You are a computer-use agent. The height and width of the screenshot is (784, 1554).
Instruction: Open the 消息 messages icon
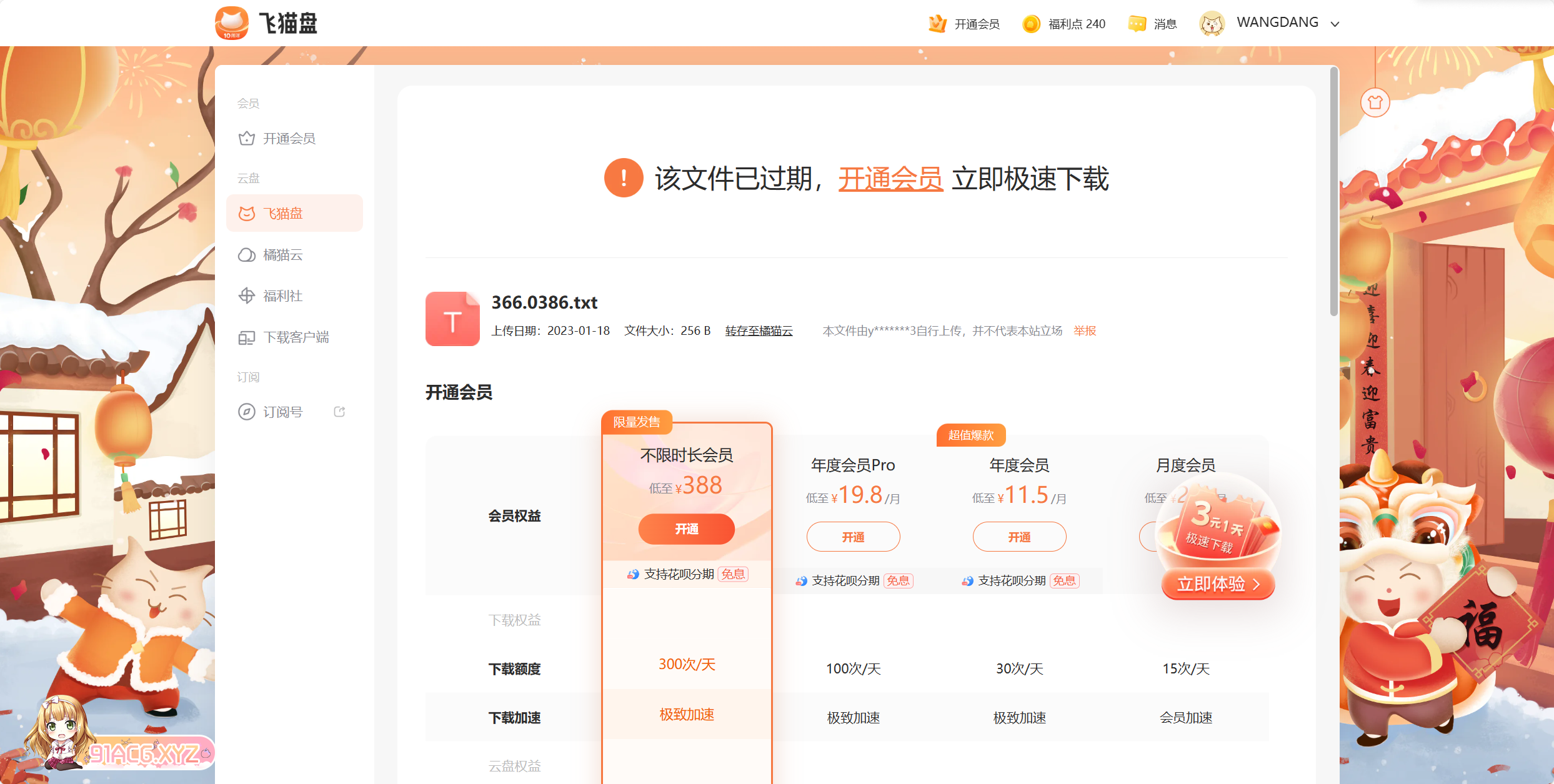pos(1137,24)
